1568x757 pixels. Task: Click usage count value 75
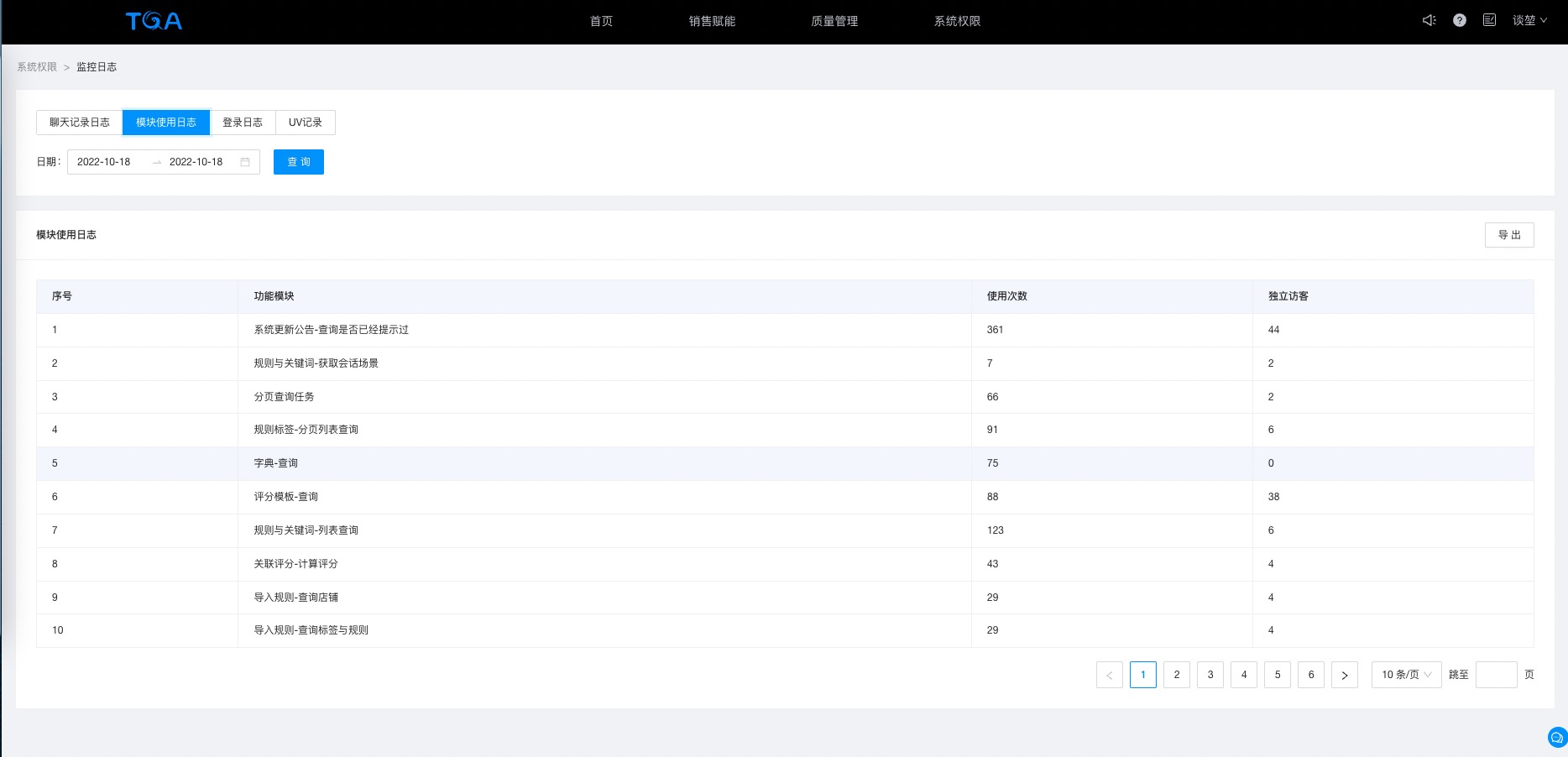tap(992, 463)
